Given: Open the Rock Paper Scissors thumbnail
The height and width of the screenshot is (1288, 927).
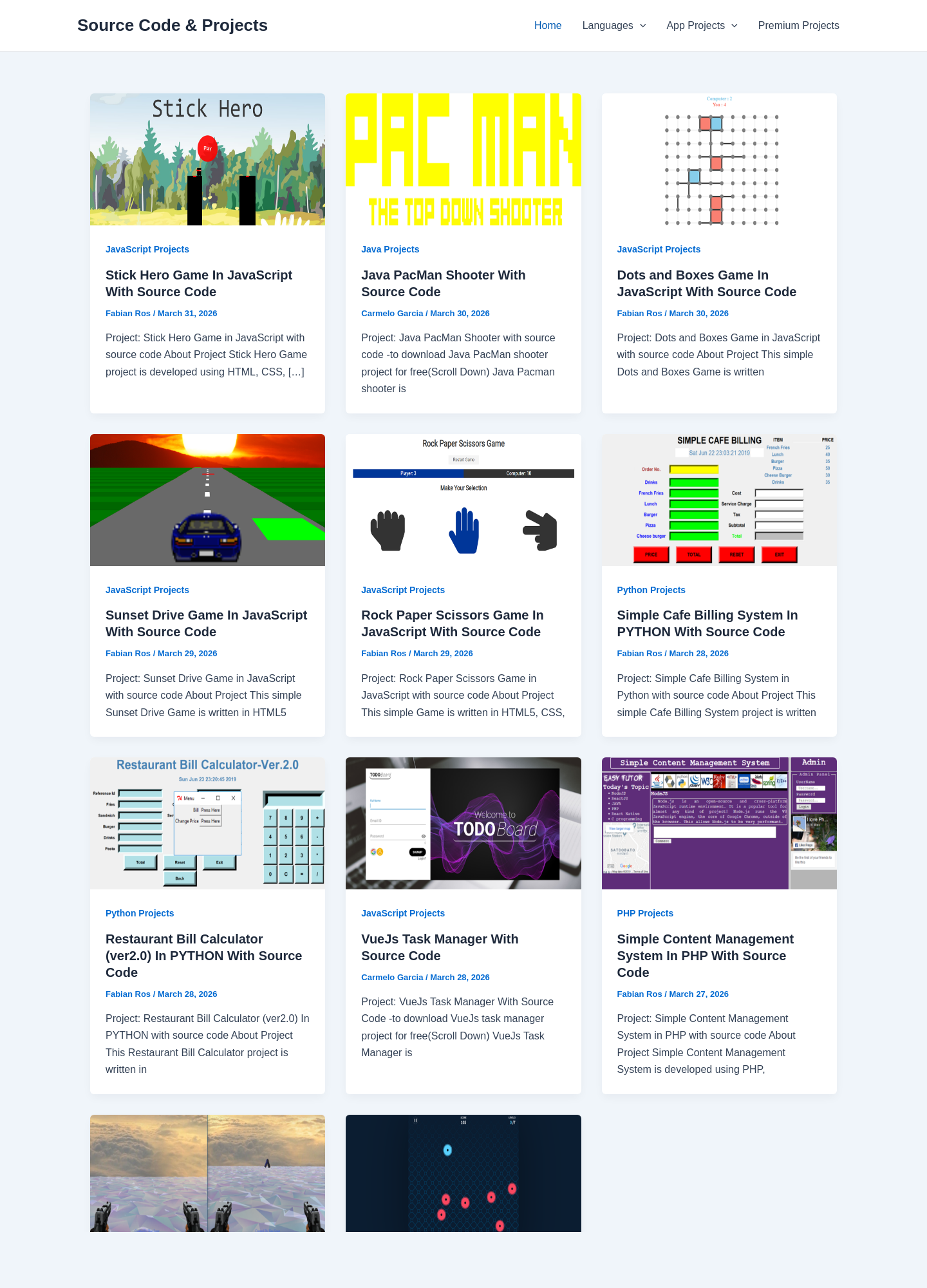Looking at the screenshot, I should 464,500.
